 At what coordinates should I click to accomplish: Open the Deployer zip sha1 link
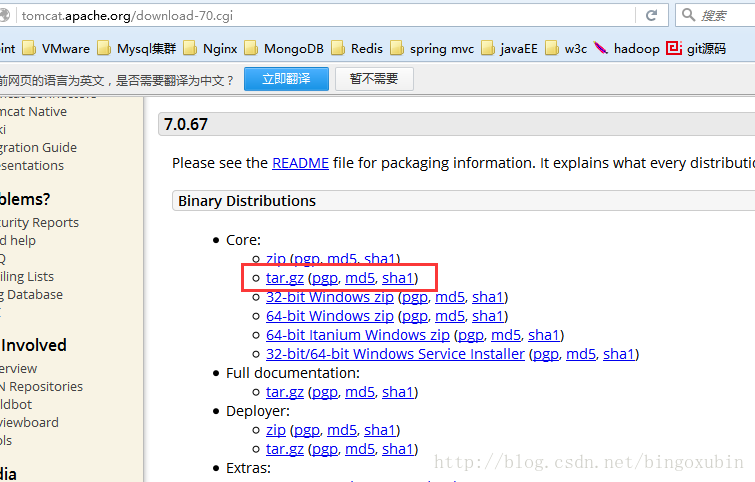click(380, 430)
